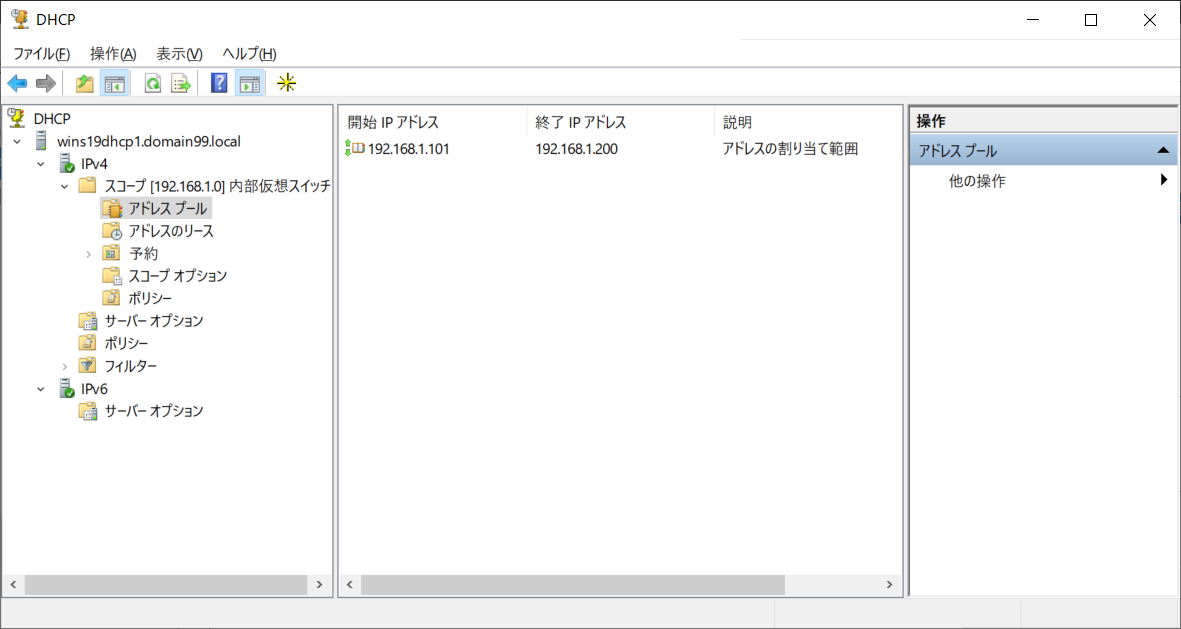The image size is (1181, 629).
Task: Click the Back arrow toolbar icon
Action: (17, 84)
